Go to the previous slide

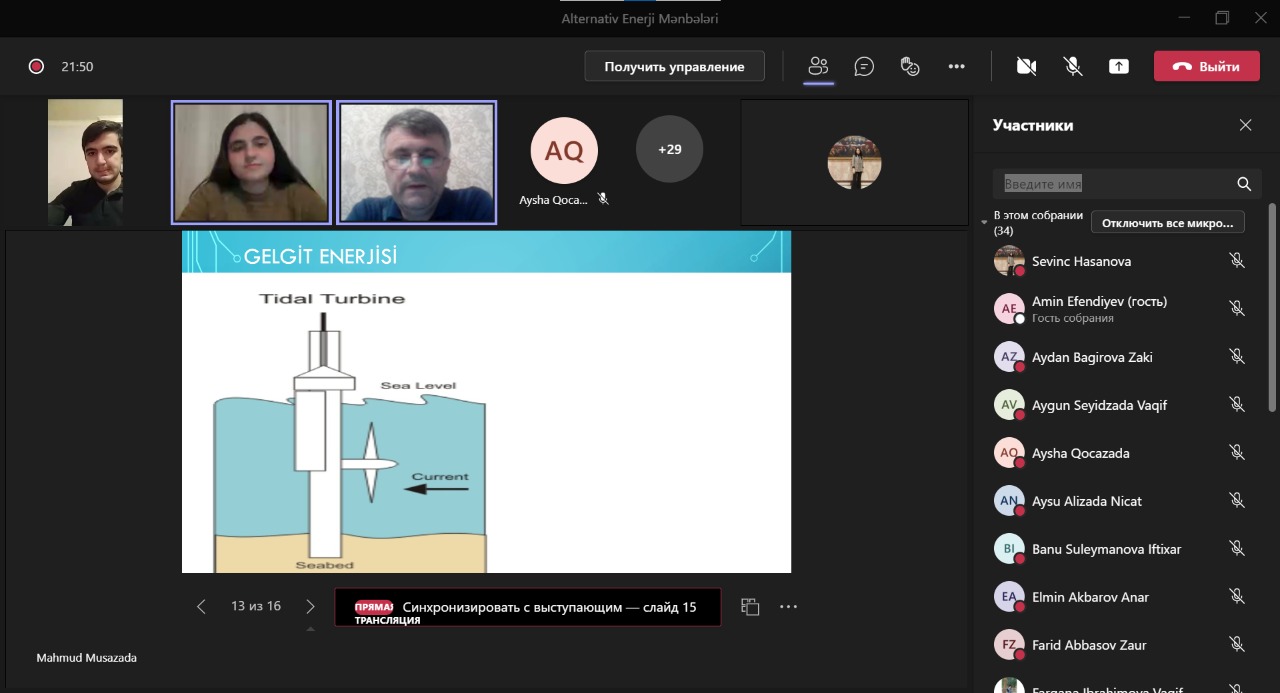pos(201,606)
